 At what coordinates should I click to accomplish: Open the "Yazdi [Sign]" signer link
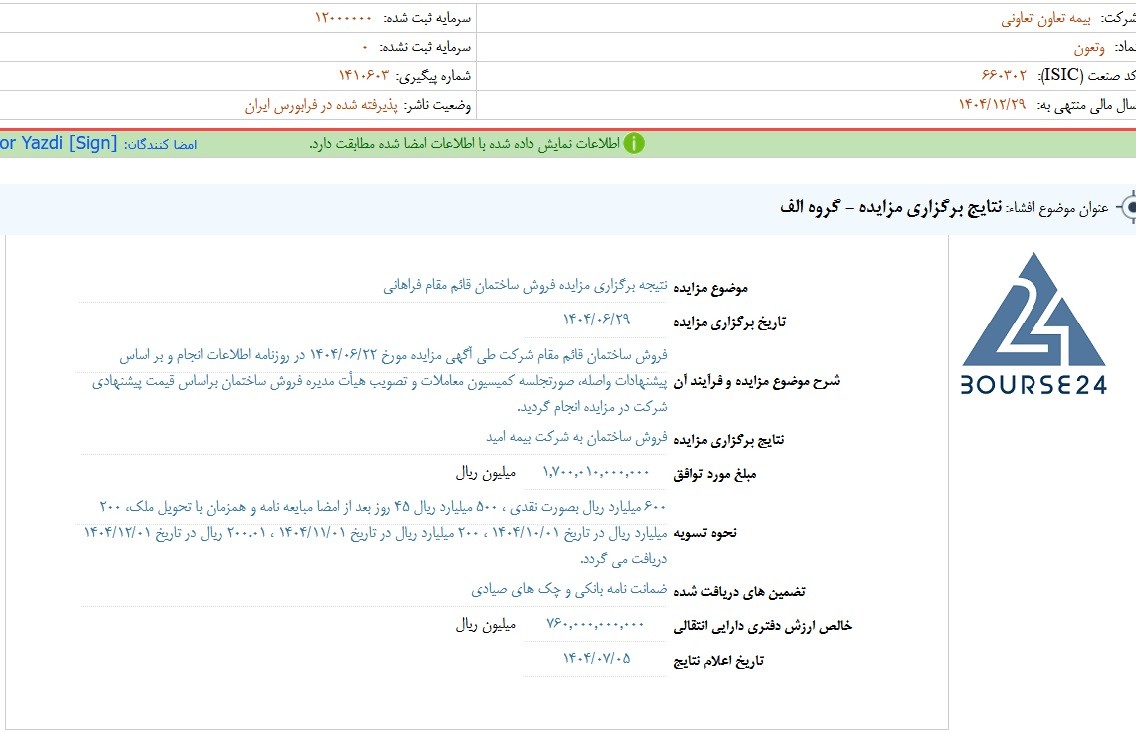pyautogui.click(x=58, y=143)
